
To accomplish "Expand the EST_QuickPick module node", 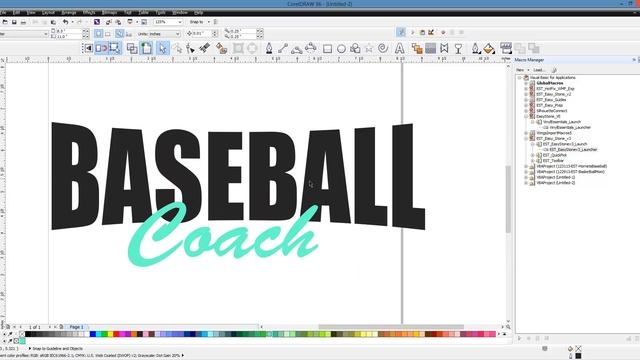I will pyautogui.click(x=533, y=156).
